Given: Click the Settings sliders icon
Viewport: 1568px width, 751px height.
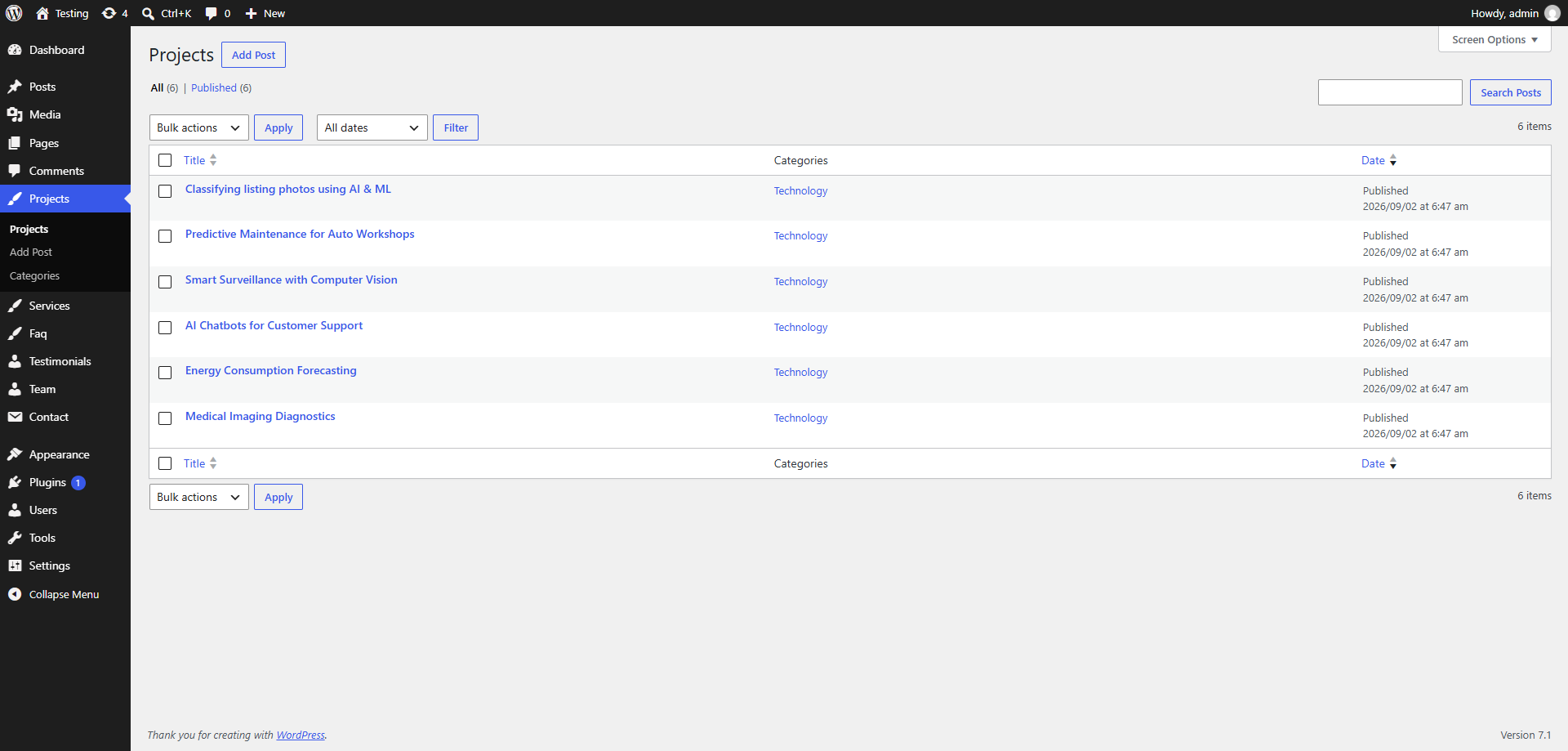Looking at the screenshot, I should tap(15, 565).
